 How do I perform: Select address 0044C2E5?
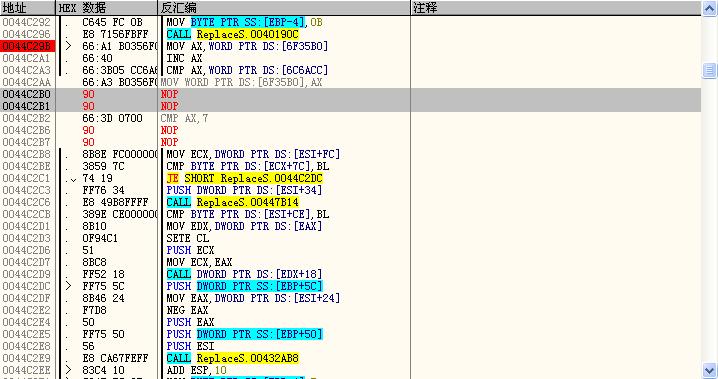point(27,334)
